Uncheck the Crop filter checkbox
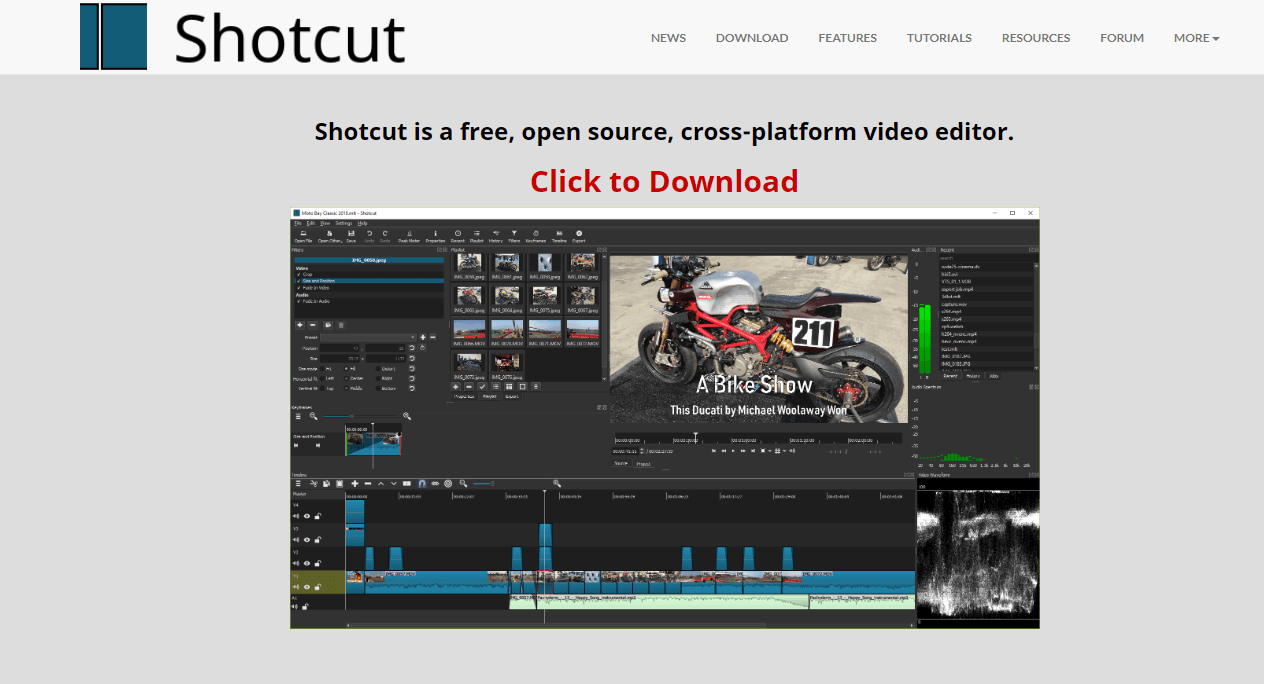The image size is (1264, 684). (299, 274)
